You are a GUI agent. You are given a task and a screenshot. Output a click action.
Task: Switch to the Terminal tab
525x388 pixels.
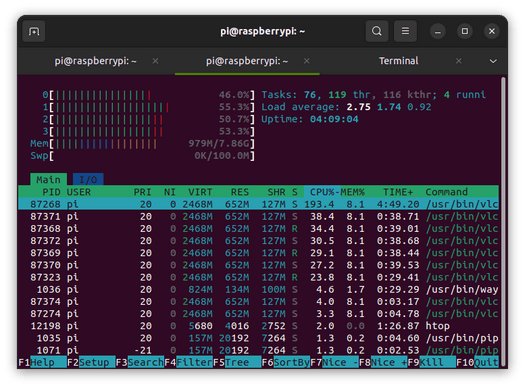(398, 61)
